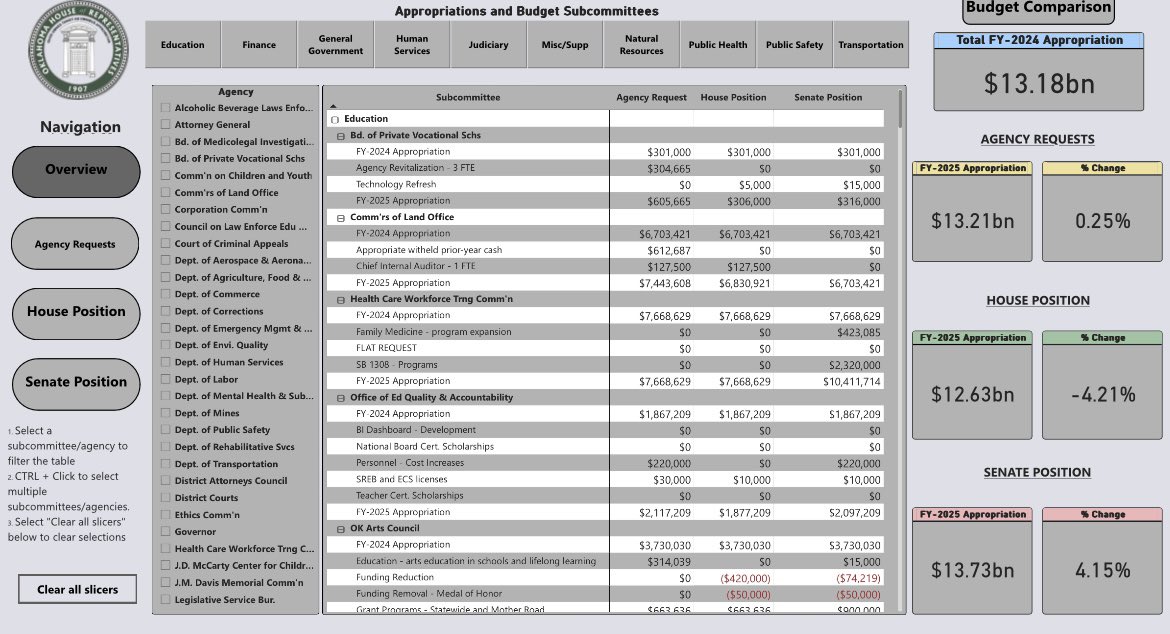1170x634 pixels.
Task: Click the ($420,000) House Position cell
Action: [x=745, y=579]
